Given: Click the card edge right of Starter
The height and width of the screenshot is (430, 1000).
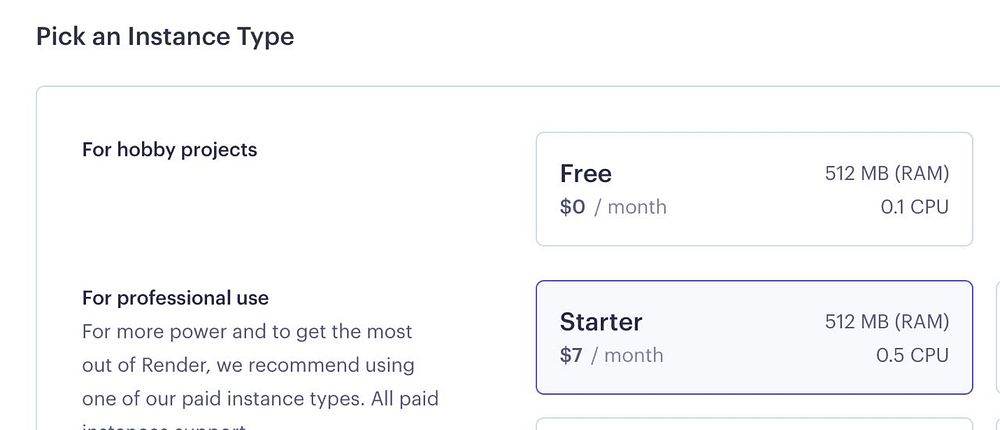Looking at the screenshot, I should click(996, 337).
